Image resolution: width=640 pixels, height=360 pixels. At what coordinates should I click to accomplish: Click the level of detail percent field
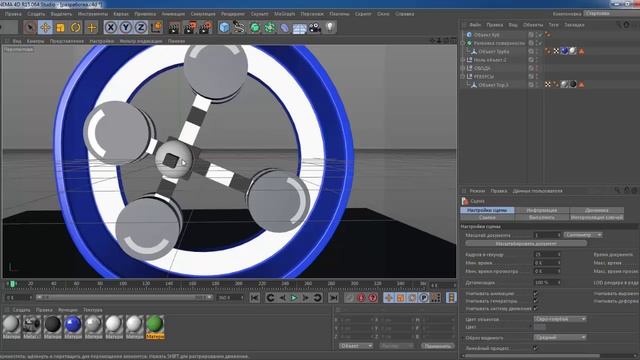coord(547,282)
